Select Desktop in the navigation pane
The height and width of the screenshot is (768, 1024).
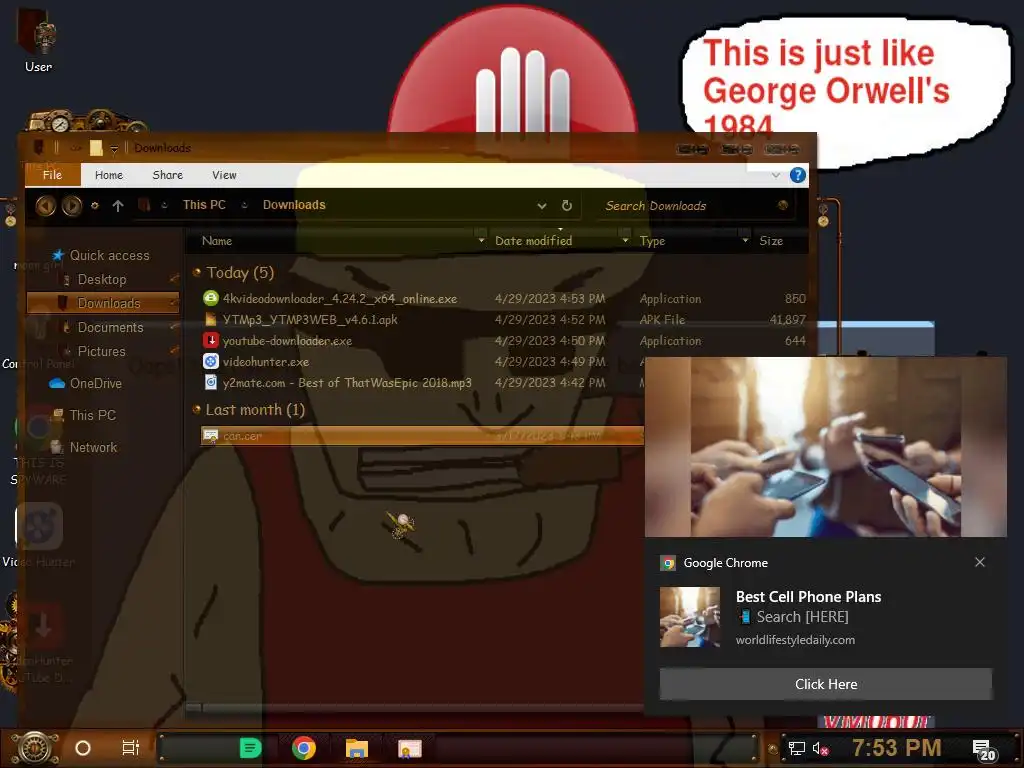102,280
